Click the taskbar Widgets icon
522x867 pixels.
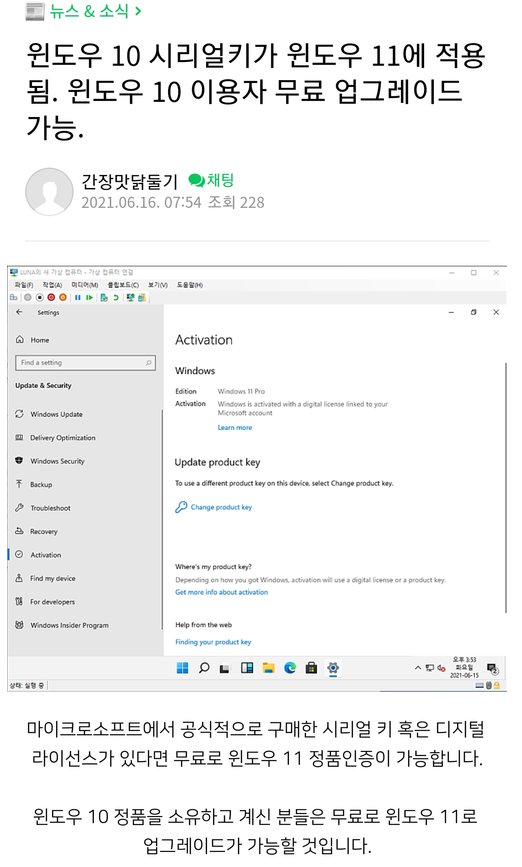pos(247,668)
